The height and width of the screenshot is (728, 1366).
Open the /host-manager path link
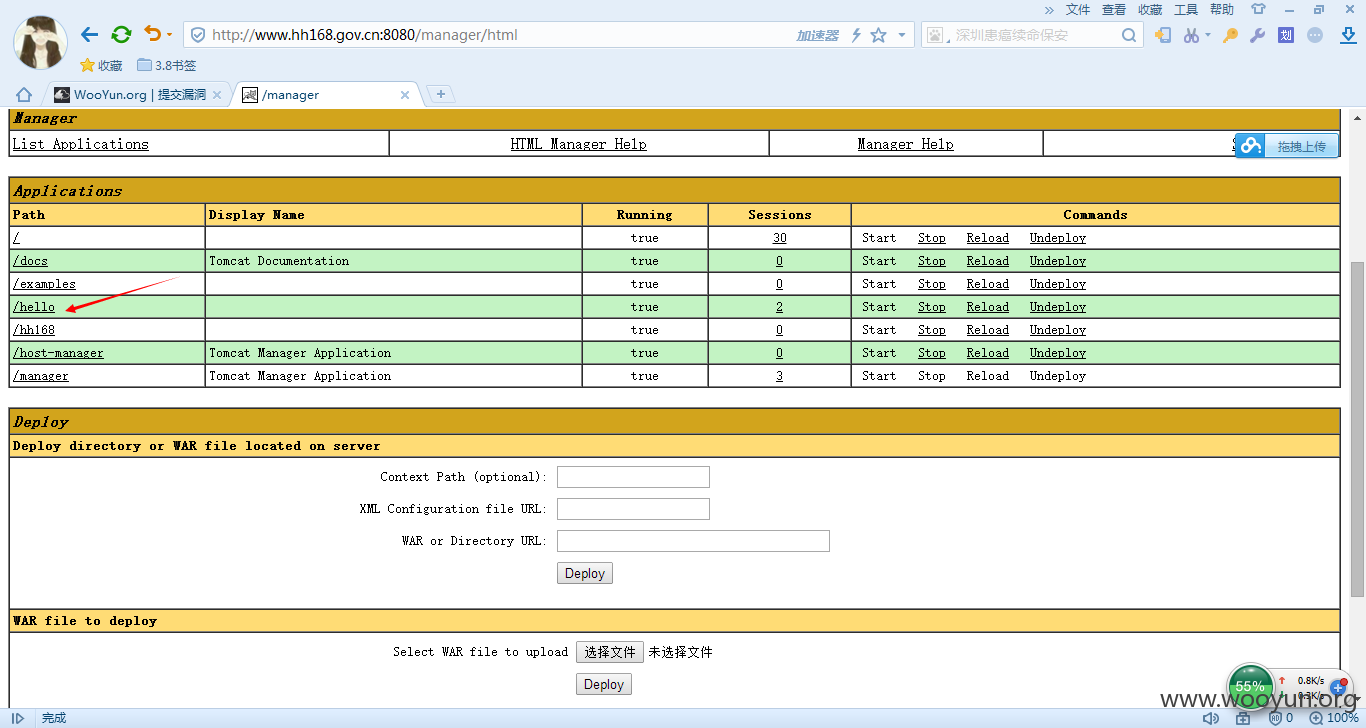[58, 353]
